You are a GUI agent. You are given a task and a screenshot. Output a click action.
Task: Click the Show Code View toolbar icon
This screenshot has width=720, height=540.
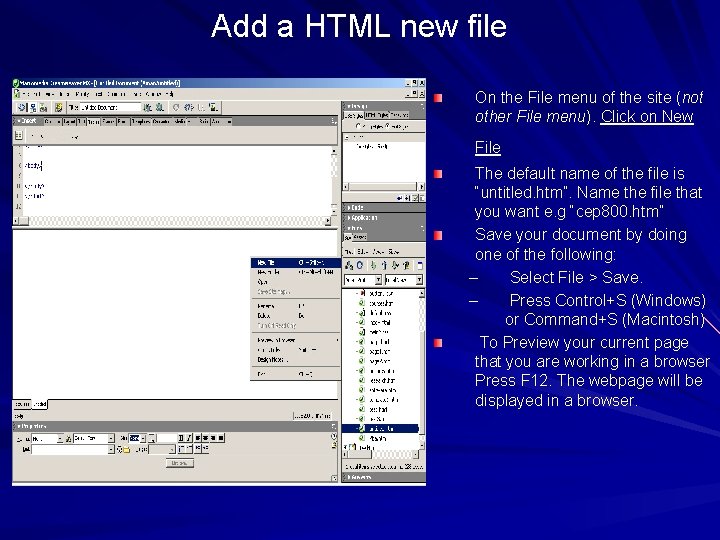tap(22, 107)
